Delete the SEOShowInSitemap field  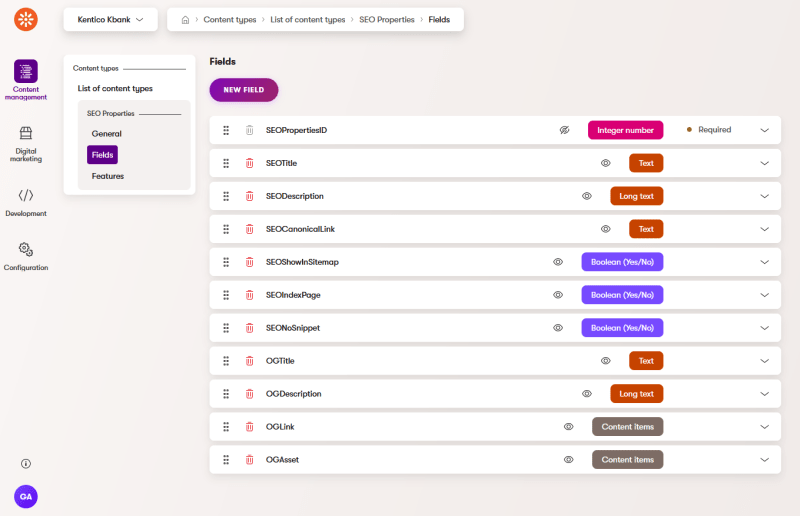[249, 262]
